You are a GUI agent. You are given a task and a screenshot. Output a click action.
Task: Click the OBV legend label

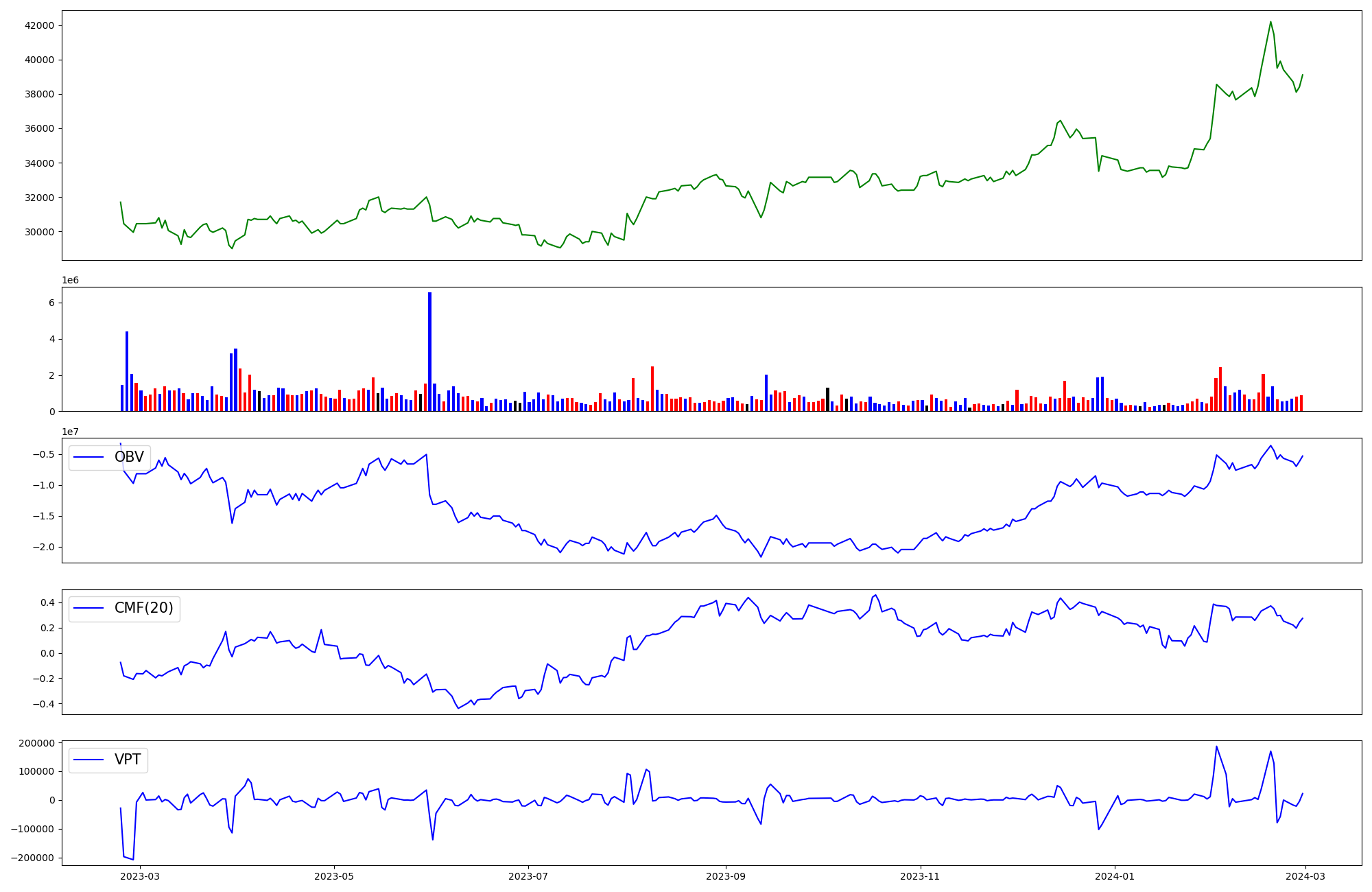[x=129, y=457]
